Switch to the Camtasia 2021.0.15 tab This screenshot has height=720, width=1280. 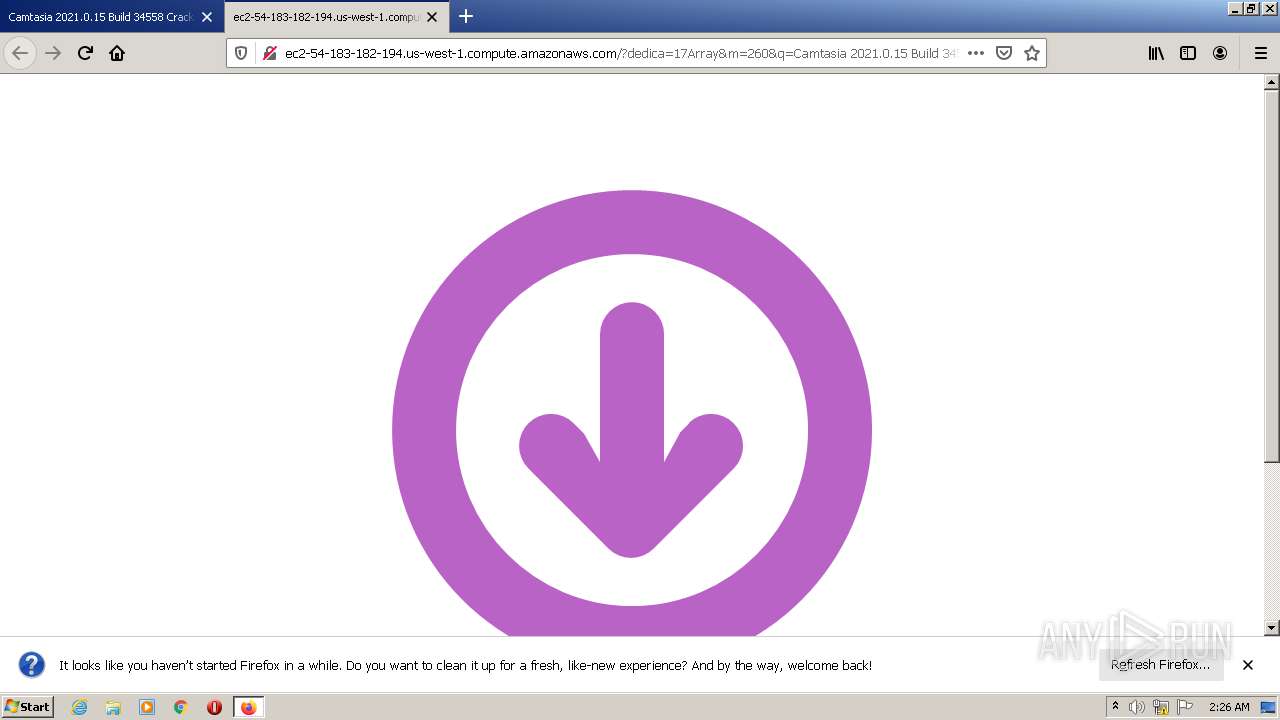(x=100, y=17)
